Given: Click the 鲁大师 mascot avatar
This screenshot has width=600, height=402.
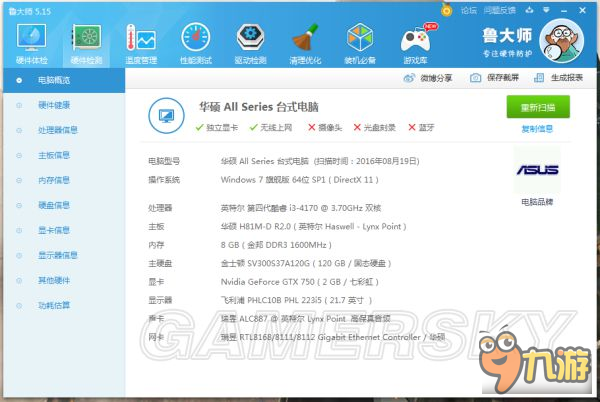Looking at the screenshot, I should [561, 41].
